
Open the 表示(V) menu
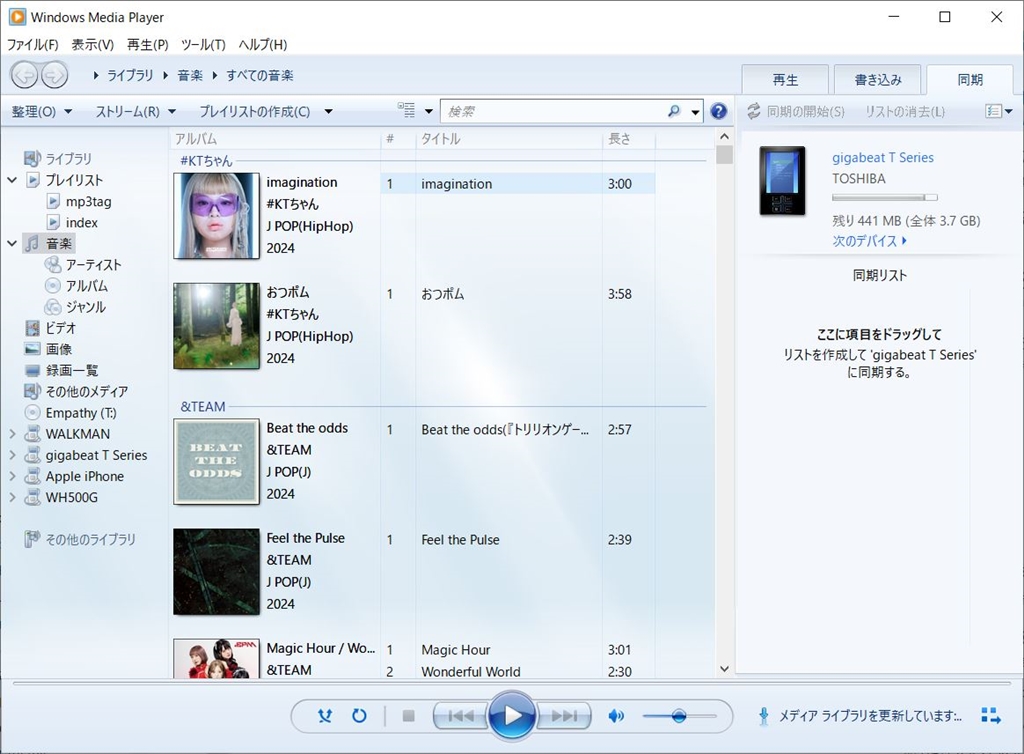92,44
